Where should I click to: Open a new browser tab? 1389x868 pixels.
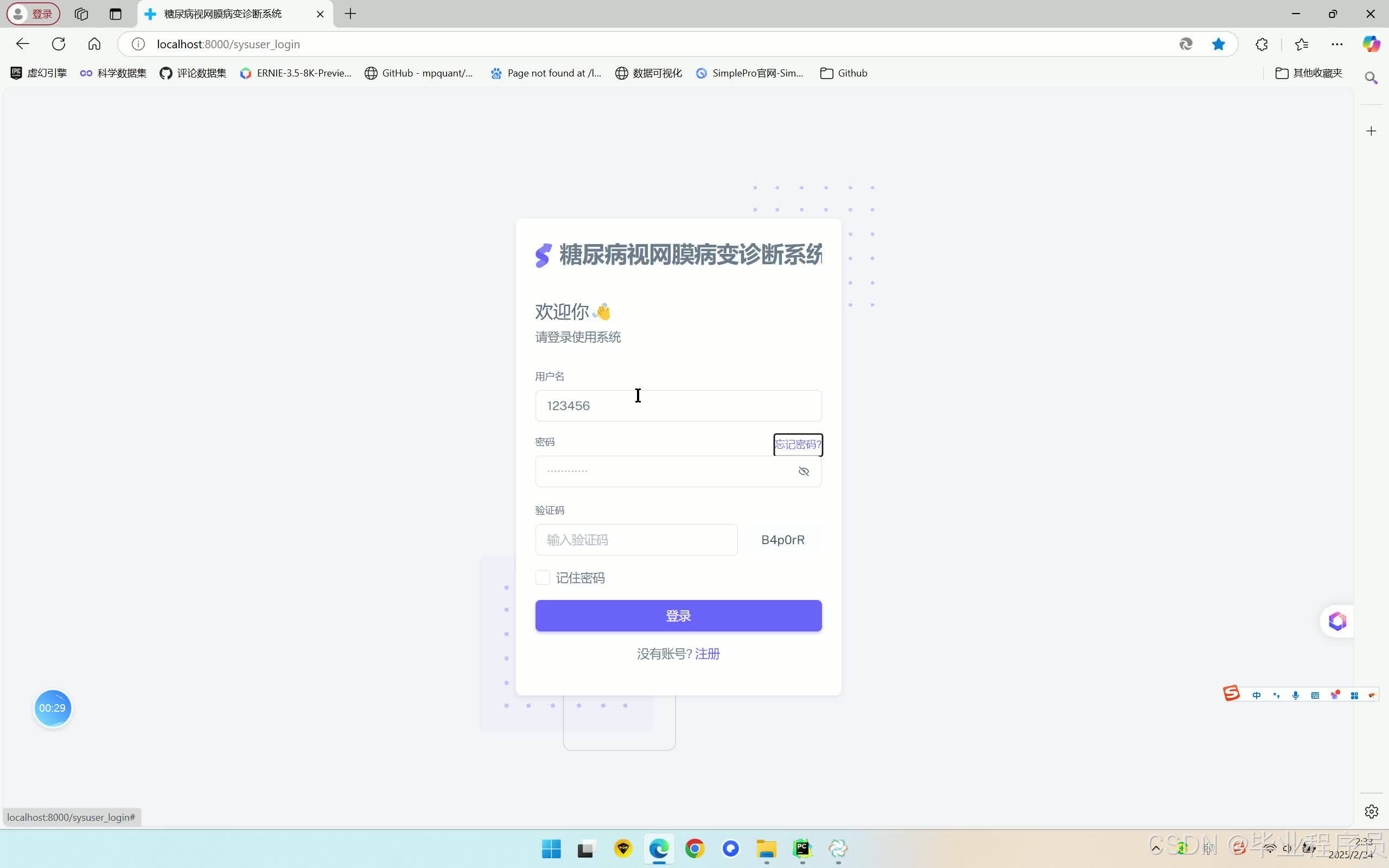pos(350,14)
